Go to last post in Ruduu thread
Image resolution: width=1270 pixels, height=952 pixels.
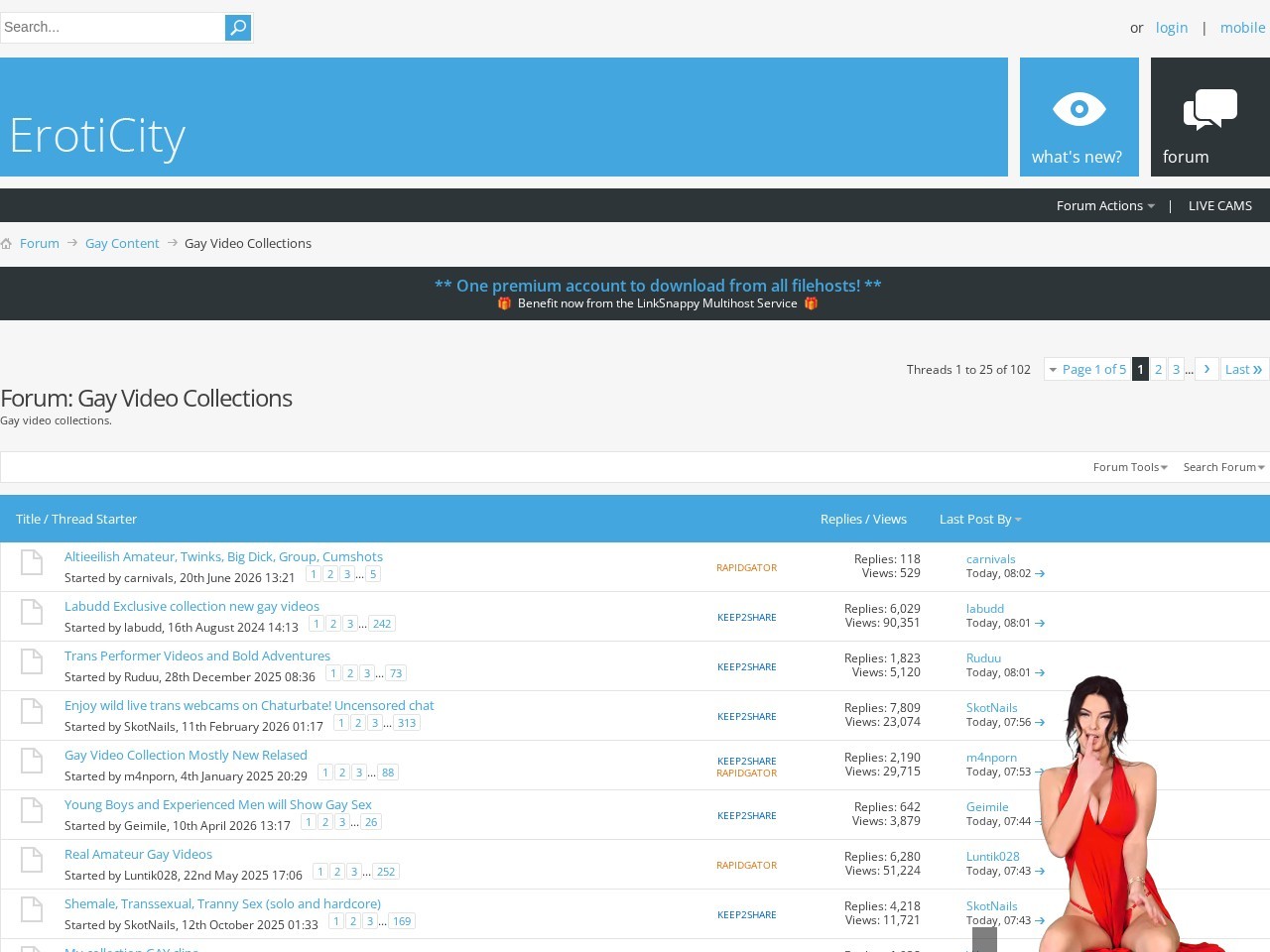click(x=1040, y=672)
